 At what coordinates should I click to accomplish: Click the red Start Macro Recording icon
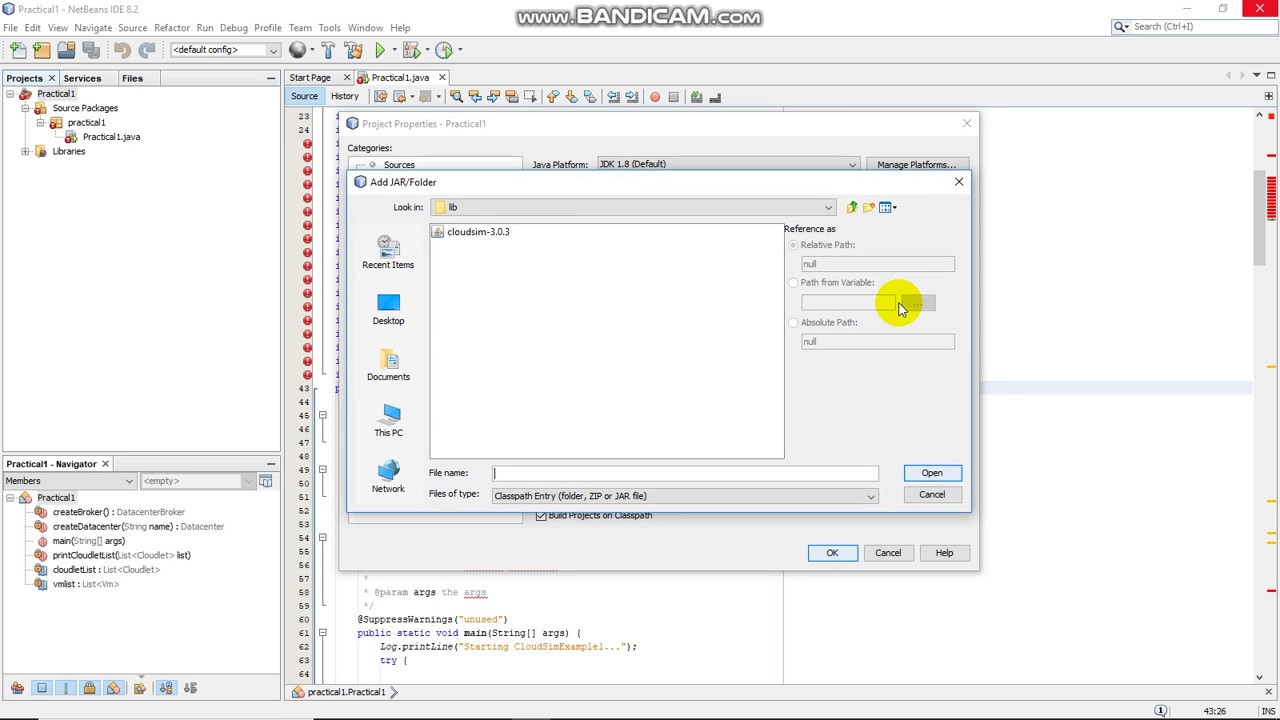(655, 97)
